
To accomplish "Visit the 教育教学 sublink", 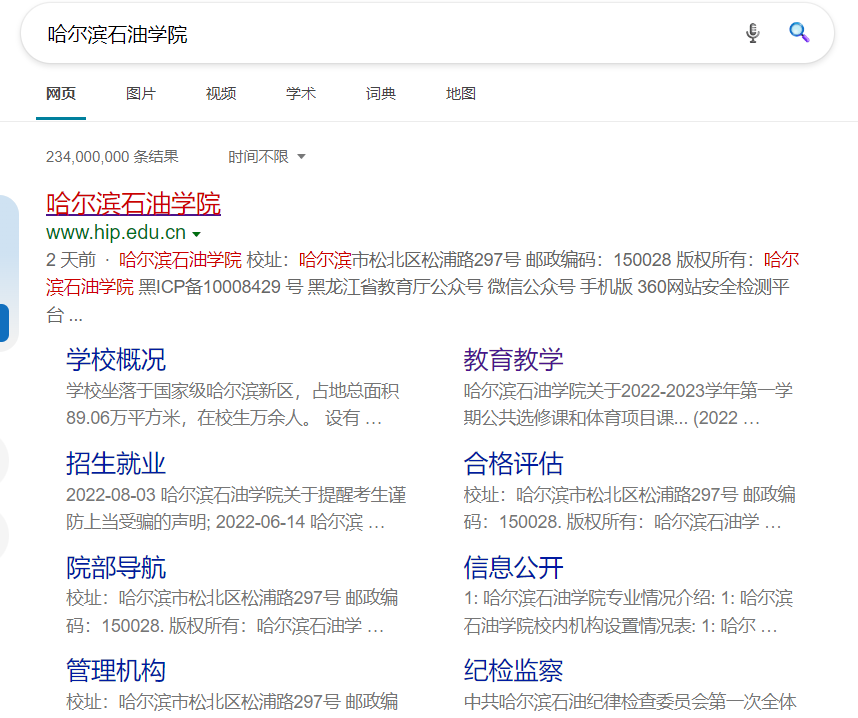I will tap(513, 359).
